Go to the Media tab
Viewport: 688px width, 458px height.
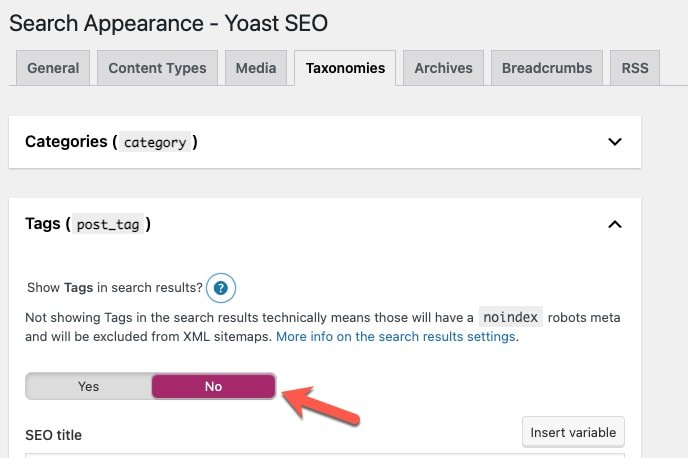pos(256,68)
